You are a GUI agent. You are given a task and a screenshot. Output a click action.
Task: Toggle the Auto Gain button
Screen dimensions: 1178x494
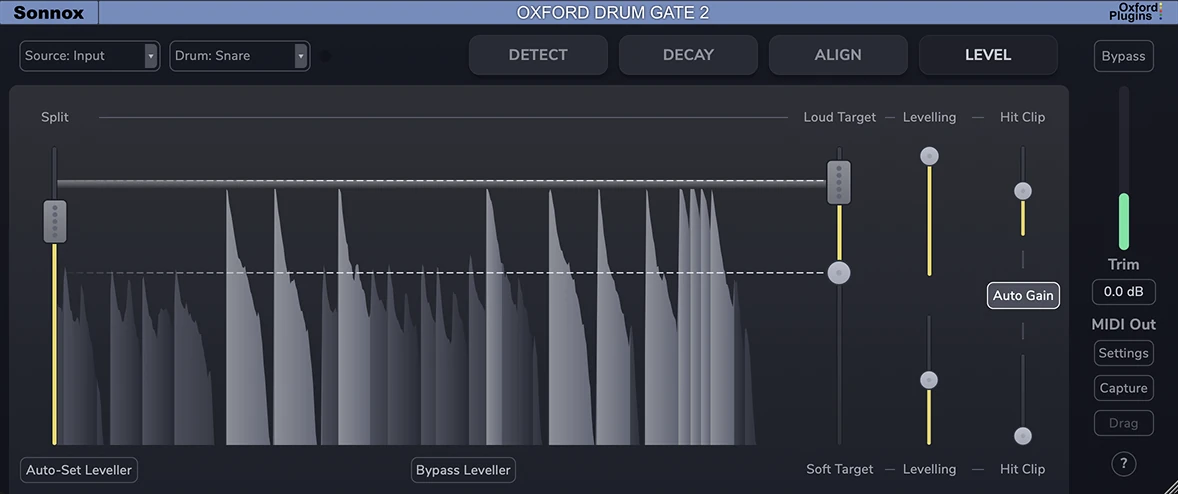coord(1023,295)
